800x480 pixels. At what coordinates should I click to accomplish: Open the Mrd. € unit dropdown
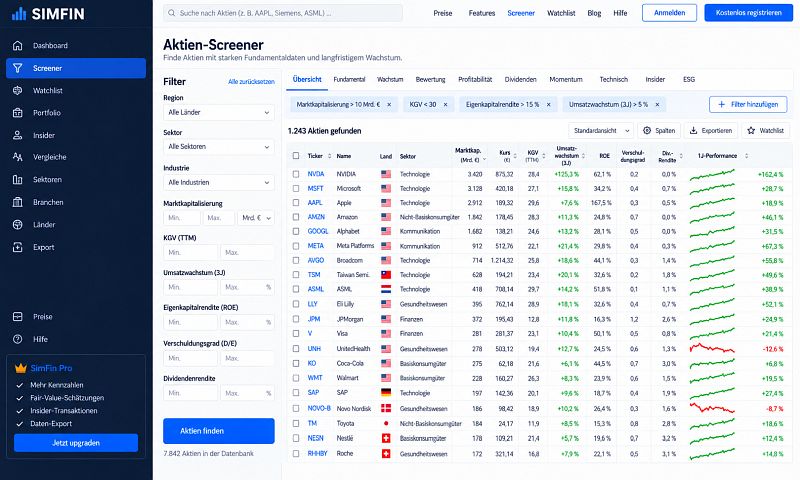tap(257, 218)
